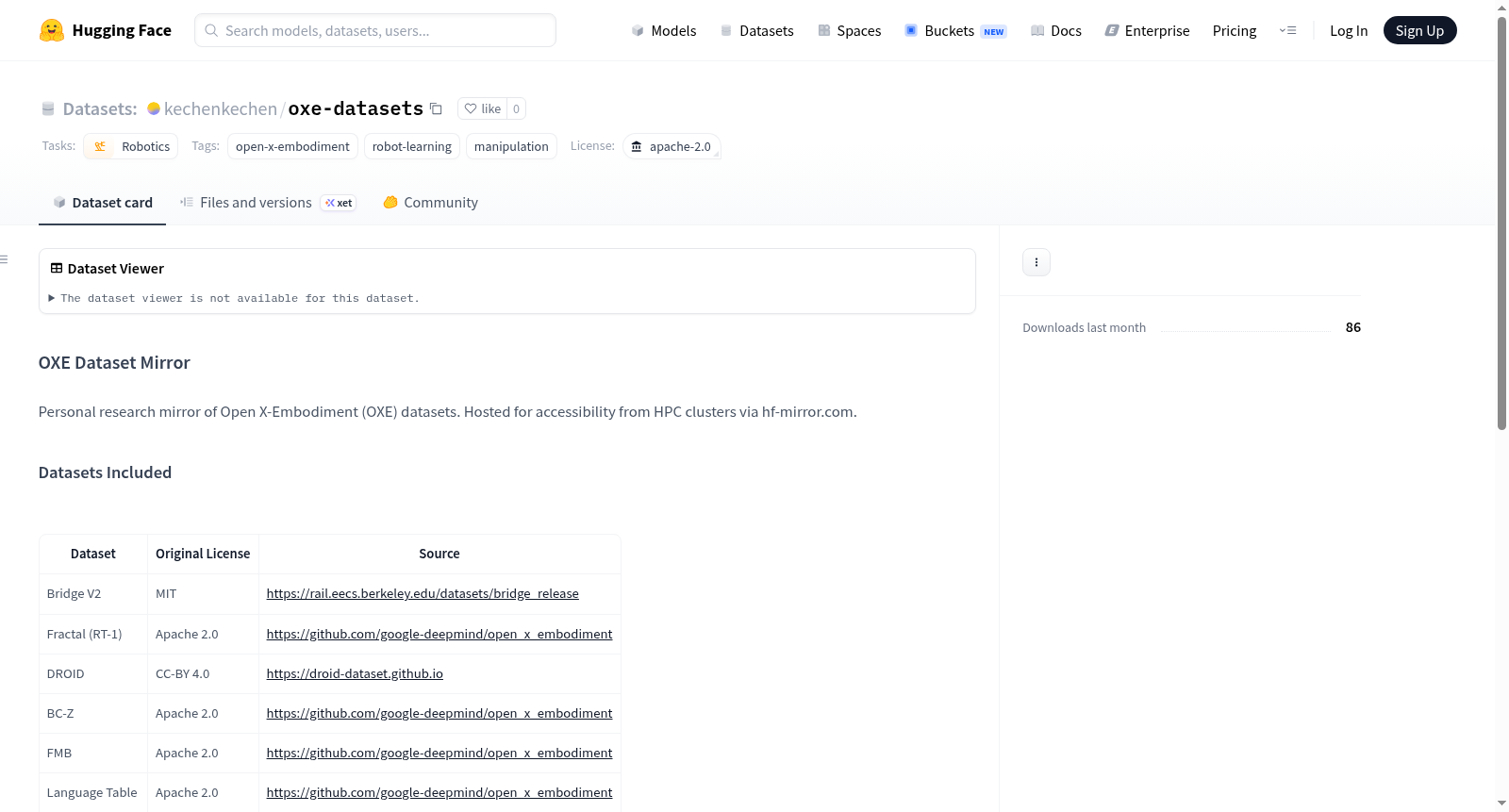1509x812 pixels.
Task: Click the 'DROID' dataset cell
Action: click(x=93, y=673)
